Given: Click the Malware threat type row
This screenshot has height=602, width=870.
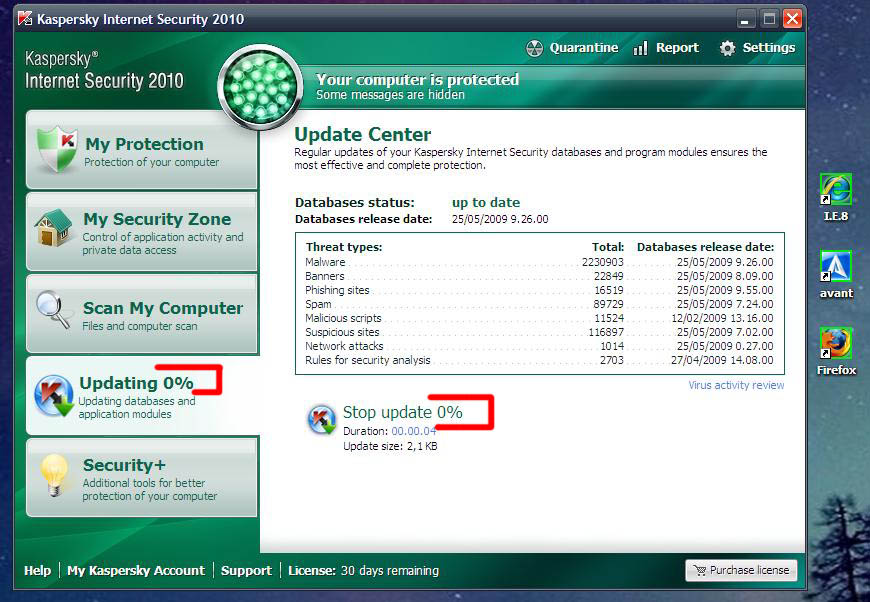Looking at the screenshot, I should pyautogui.click(x=539, y=262).
